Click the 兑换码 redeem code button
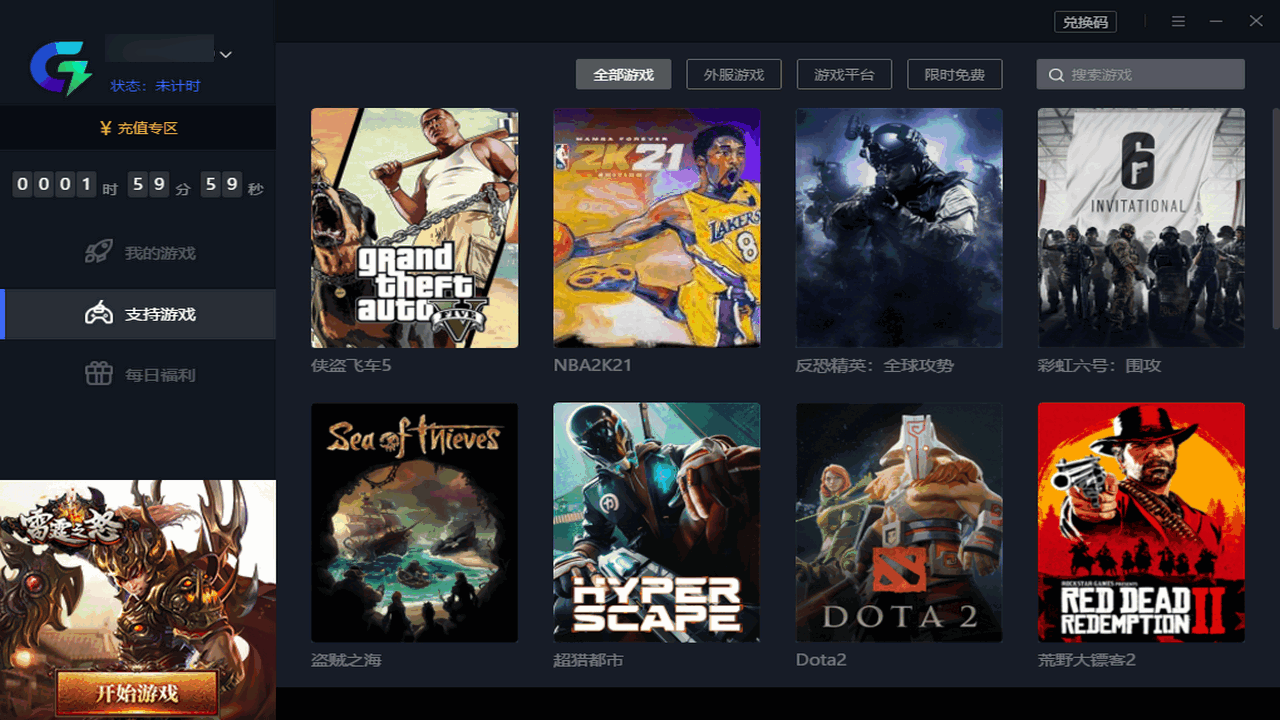Screen dimensions: 1280x720 click(x=1085, y=22)
